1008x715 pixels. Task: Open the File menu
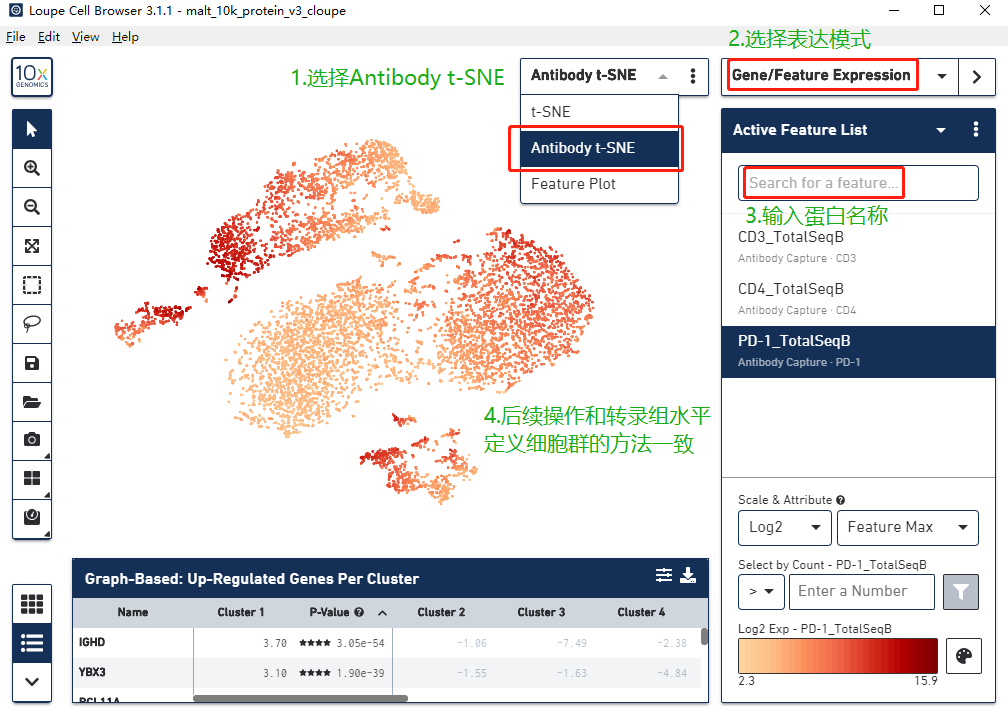coord(15,37)
